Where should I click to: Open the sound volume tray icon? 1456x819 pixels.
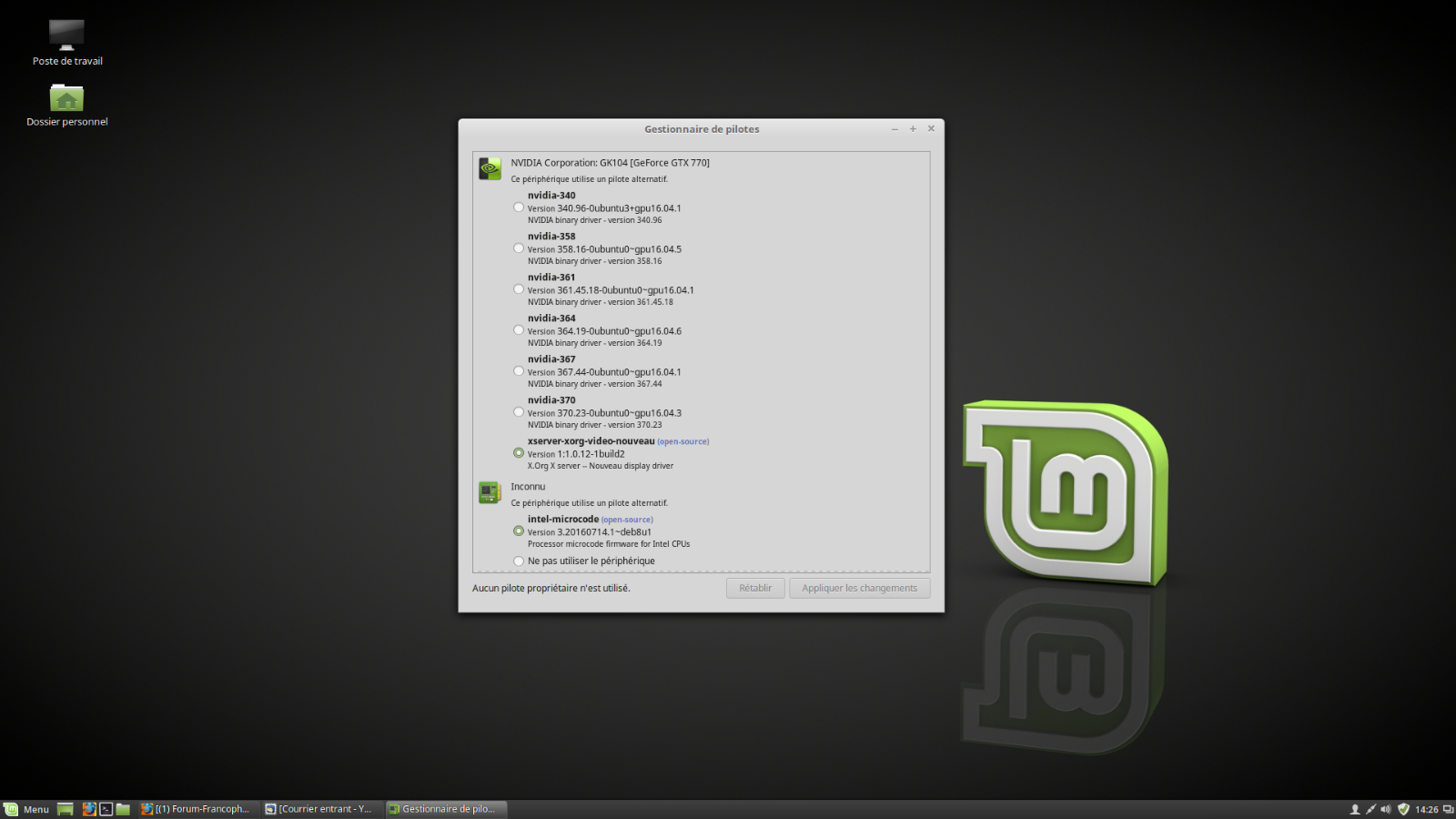(1386, 809)
